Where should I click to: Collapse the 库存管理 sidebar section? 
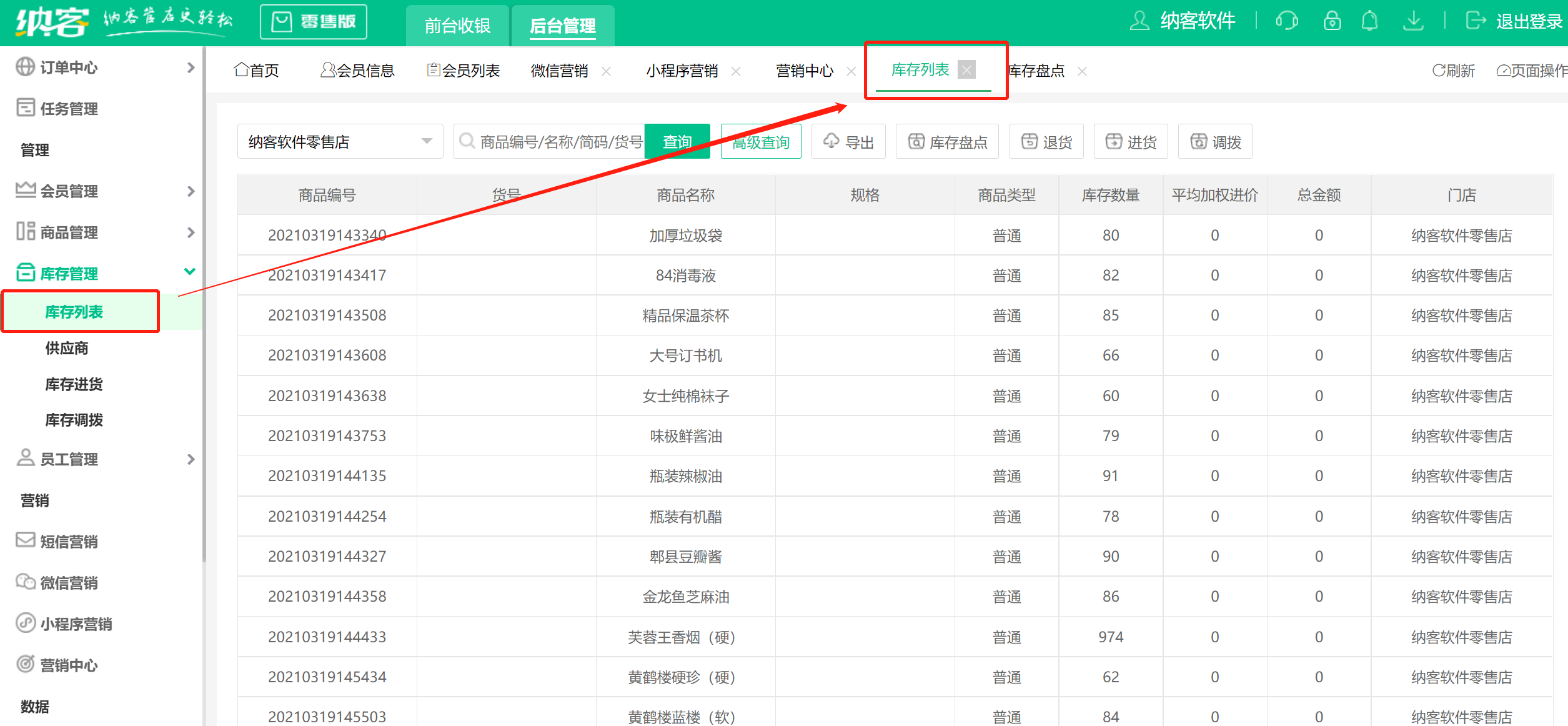coord(70,273)
